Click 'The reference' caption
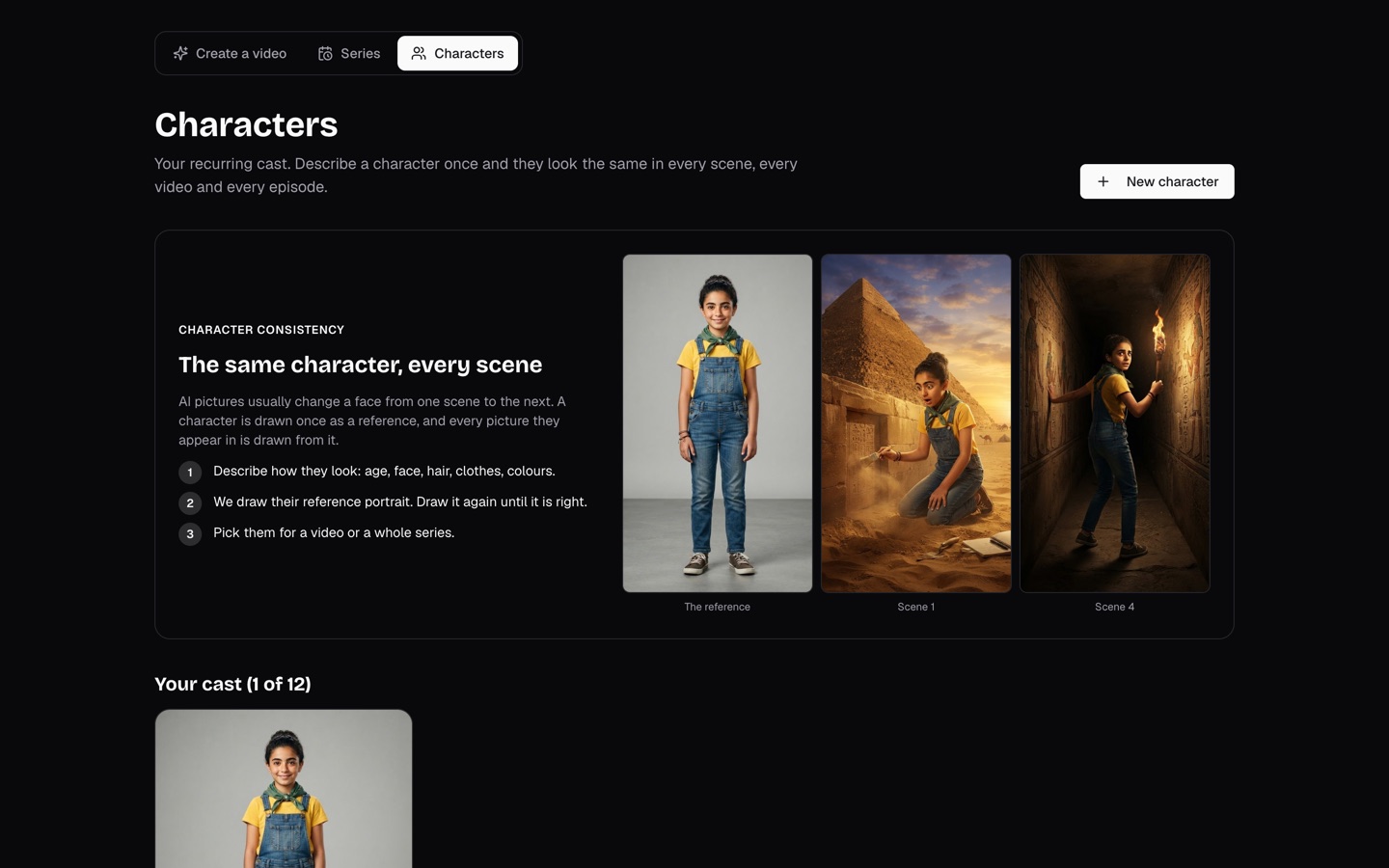This screenshot has height=868, width=1389. click(x=717, y=607)
